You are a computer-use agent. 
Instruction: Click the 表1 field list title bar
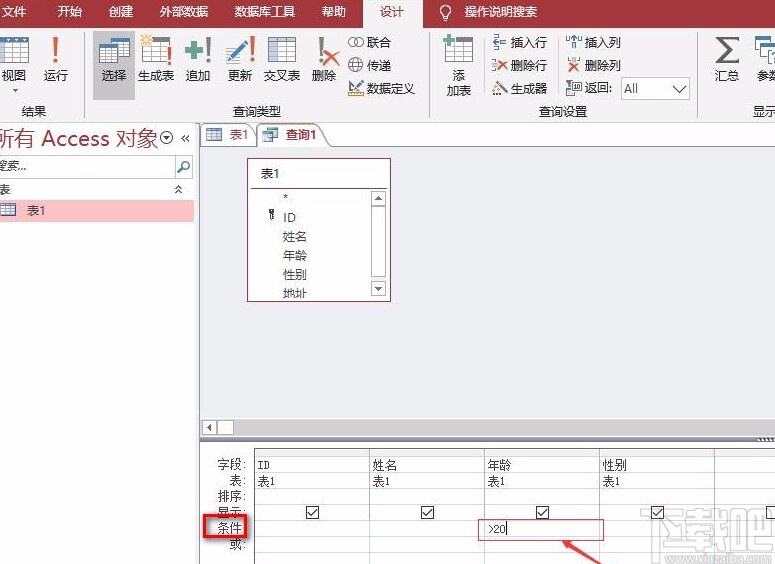coord(319,174)
